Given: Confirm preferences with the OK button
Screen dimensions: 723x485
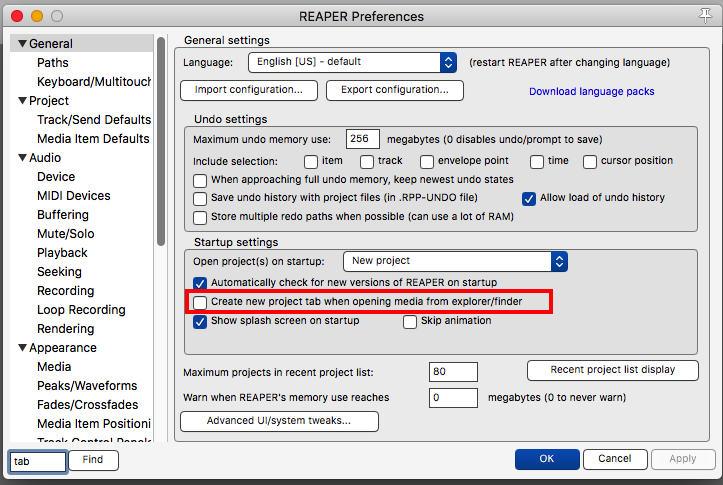Looking at the screenshot, I should (547, 459).
